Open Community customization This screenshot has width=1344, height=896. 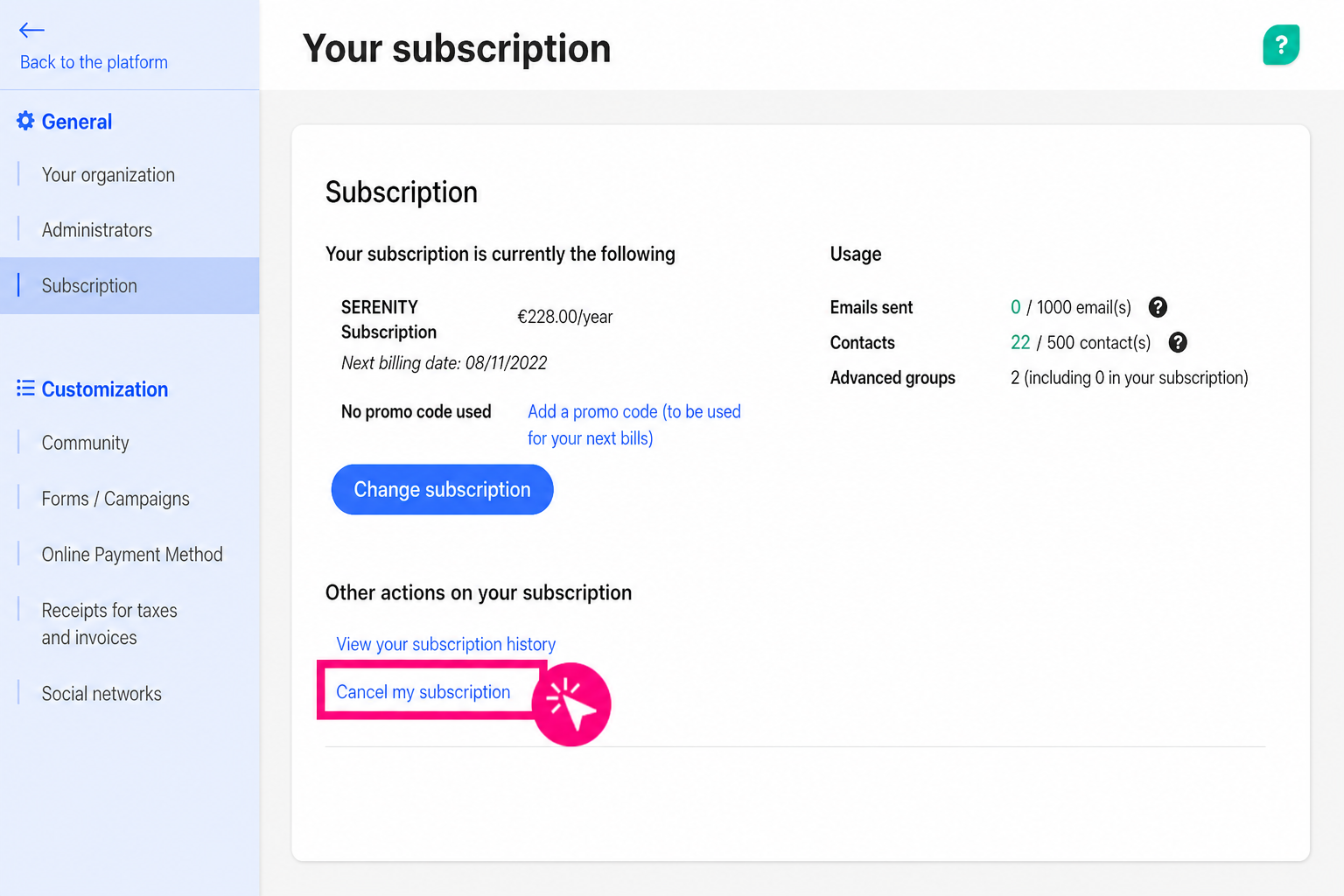[x=86, y=443]
